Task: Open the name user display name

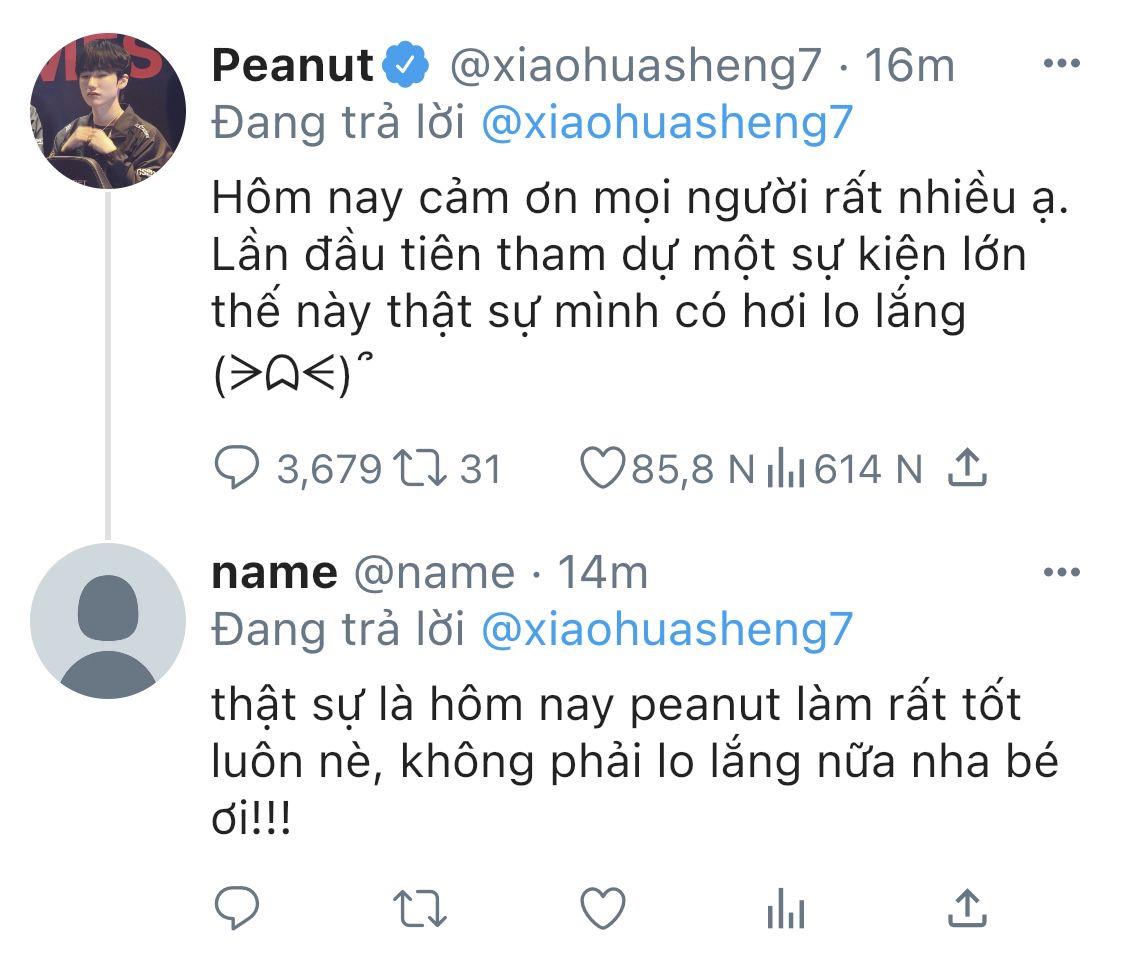Action: click(x=274, y=573)
